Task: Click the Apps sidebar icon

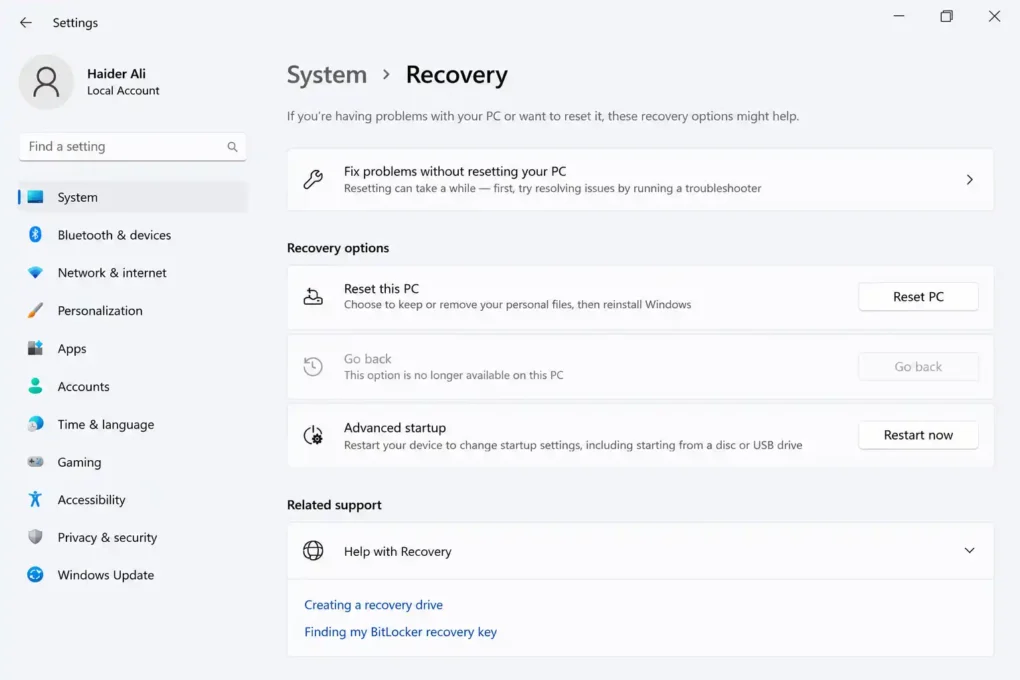Action: (36, 348)
